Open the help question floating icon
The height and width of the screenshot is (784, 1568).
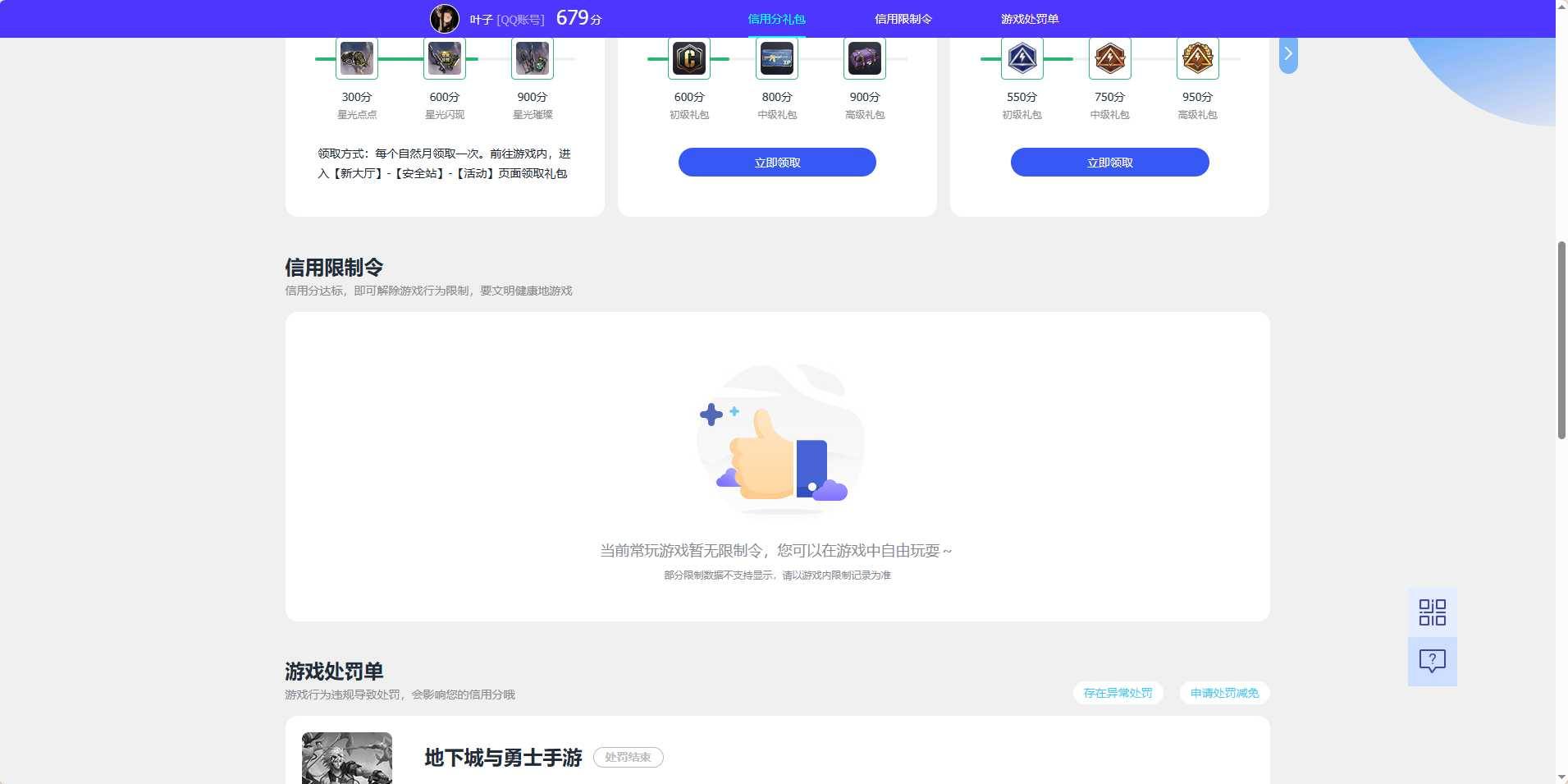pos(1433,662)
